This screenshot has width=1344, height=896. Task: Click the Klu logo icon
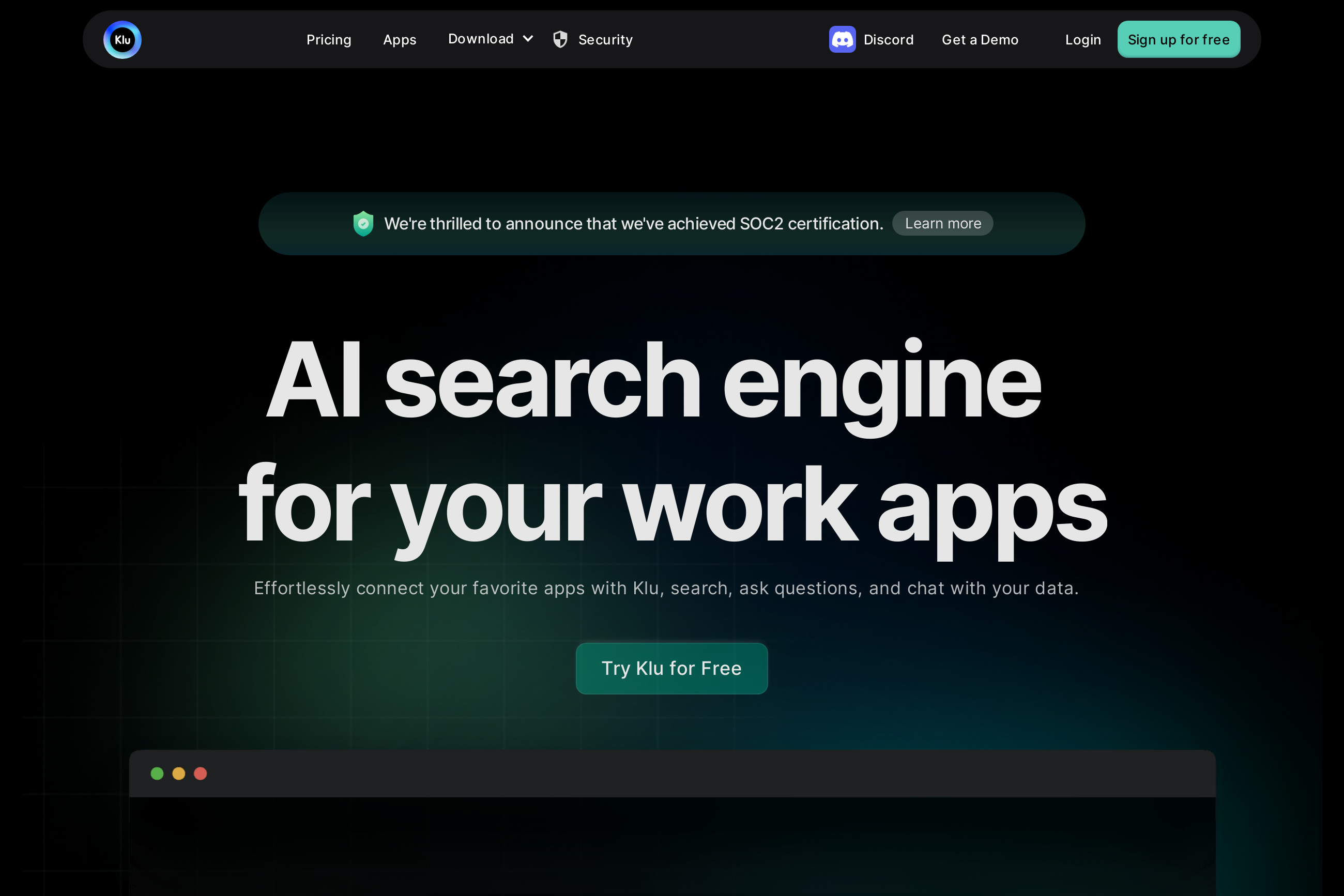123,40
